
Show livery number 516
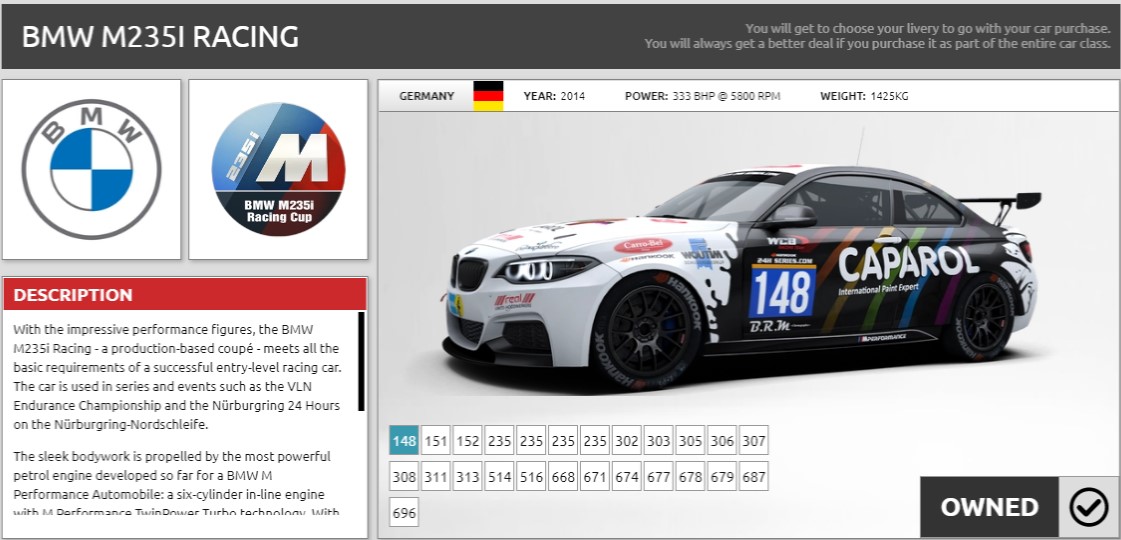click(x=531, y=476)
